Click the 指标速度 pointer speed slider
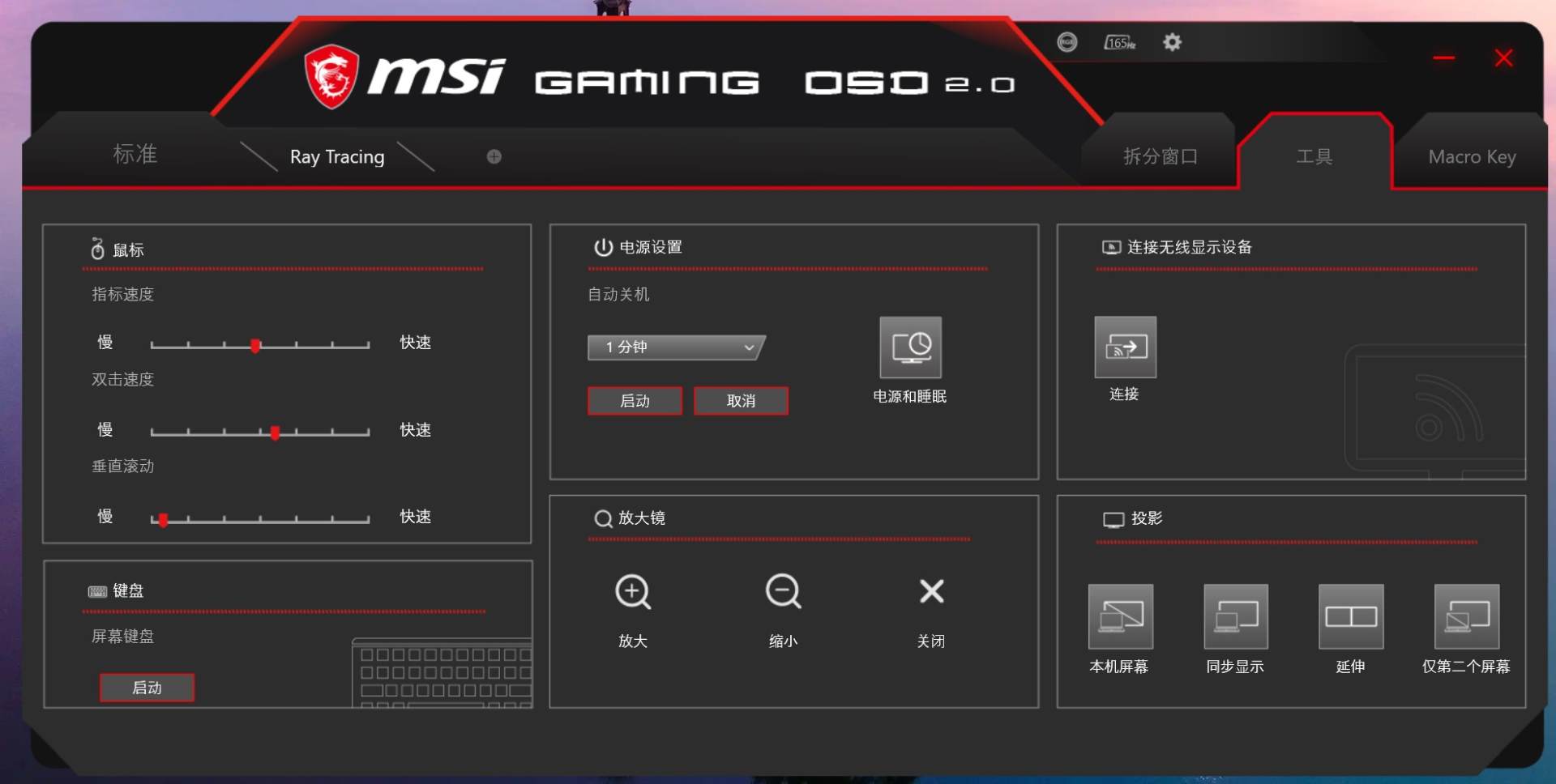The height and width of the screenshot is (784, 1556). (x=260, y=345)
